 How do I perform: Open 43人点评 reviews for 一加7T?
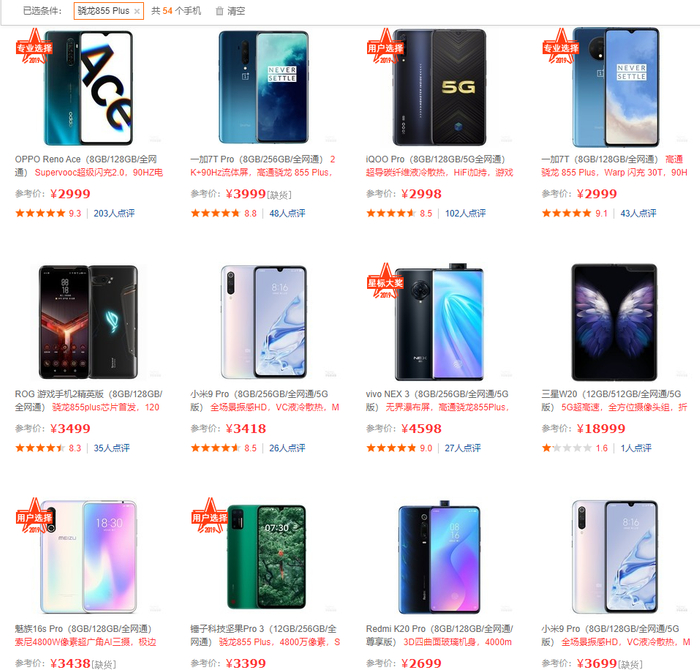pyautogui.click(x=638, y=213)
